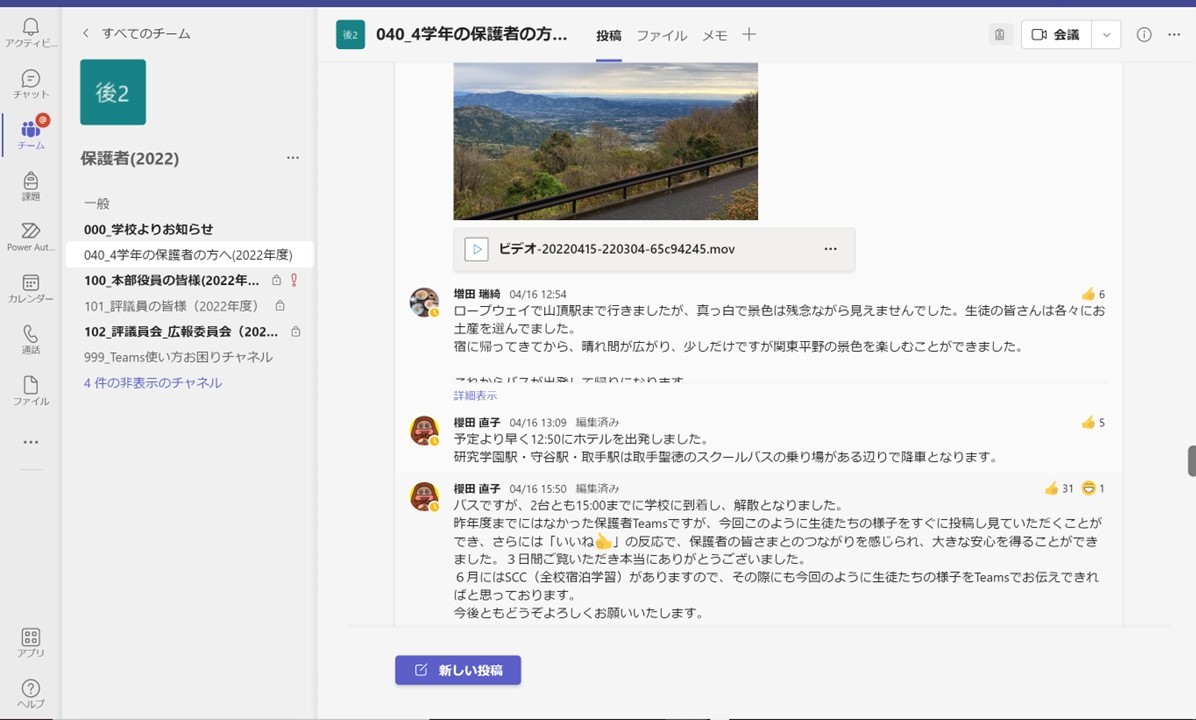The width and height of the screenshot is (1196, 720).
Task: Click 櫻田 直子's avatar on the 13:09 post
Action: (x=424, y=431)
